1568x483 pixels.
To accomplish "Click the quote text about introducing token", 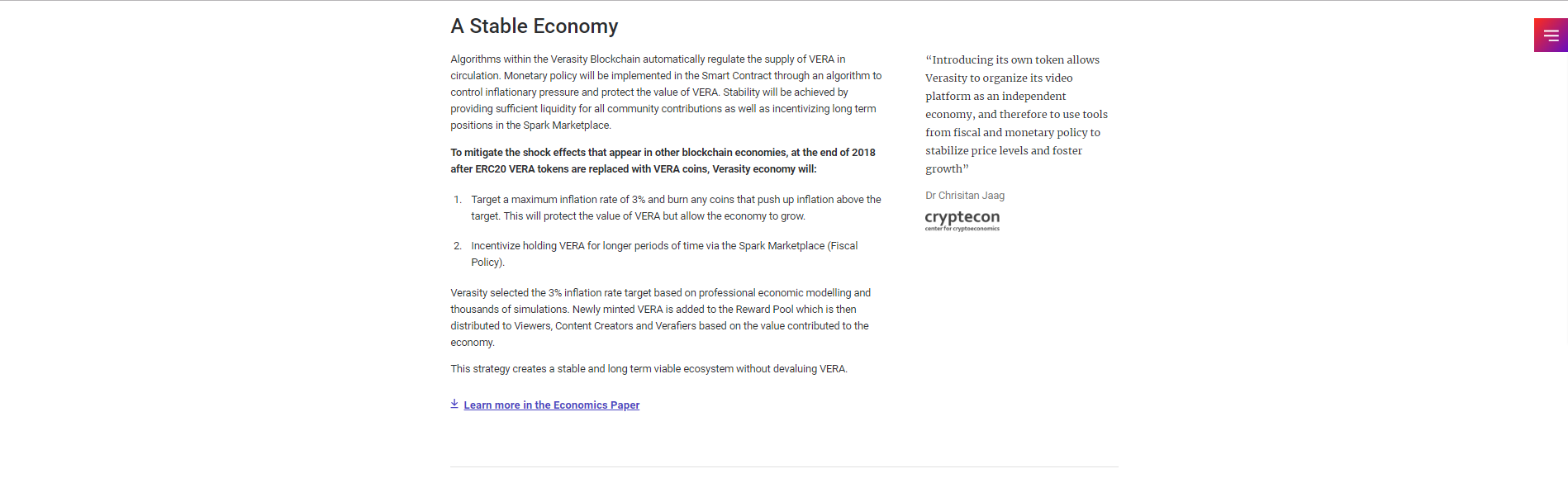I will point(1016,114).
